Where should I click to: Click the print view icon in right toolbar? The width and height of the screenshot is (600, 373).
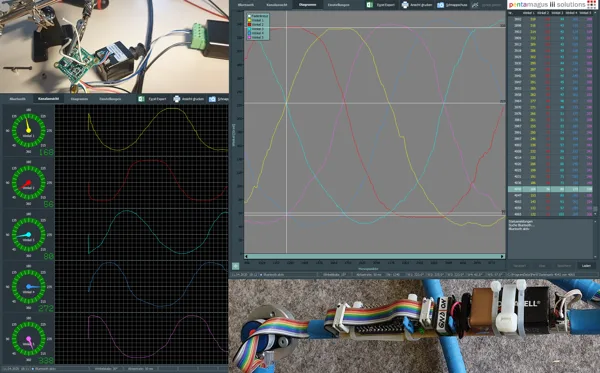[405, 5]
